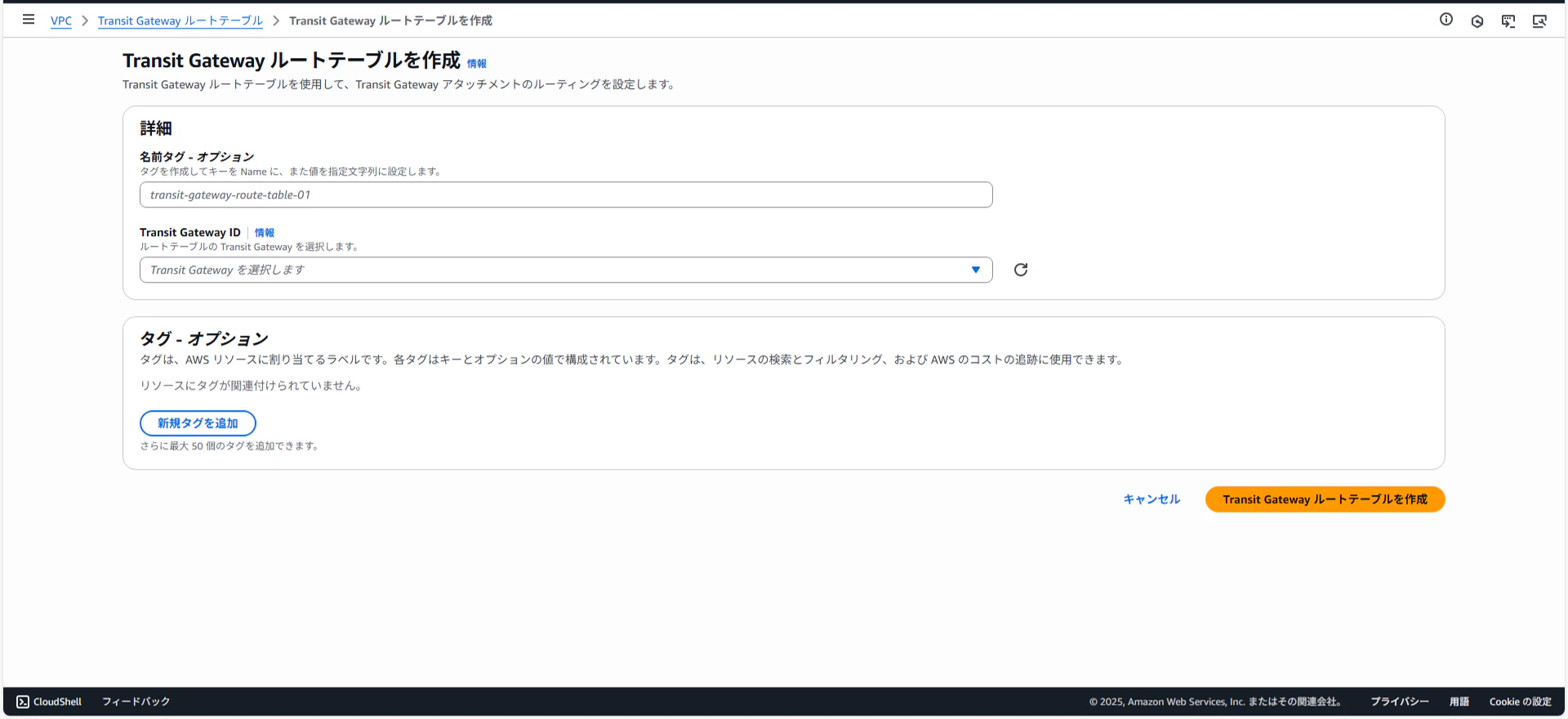The height and width of the screenshot is (719, 1568).
Task: Open Cookie の設定 in the footer
Action: coord(1521,702)
